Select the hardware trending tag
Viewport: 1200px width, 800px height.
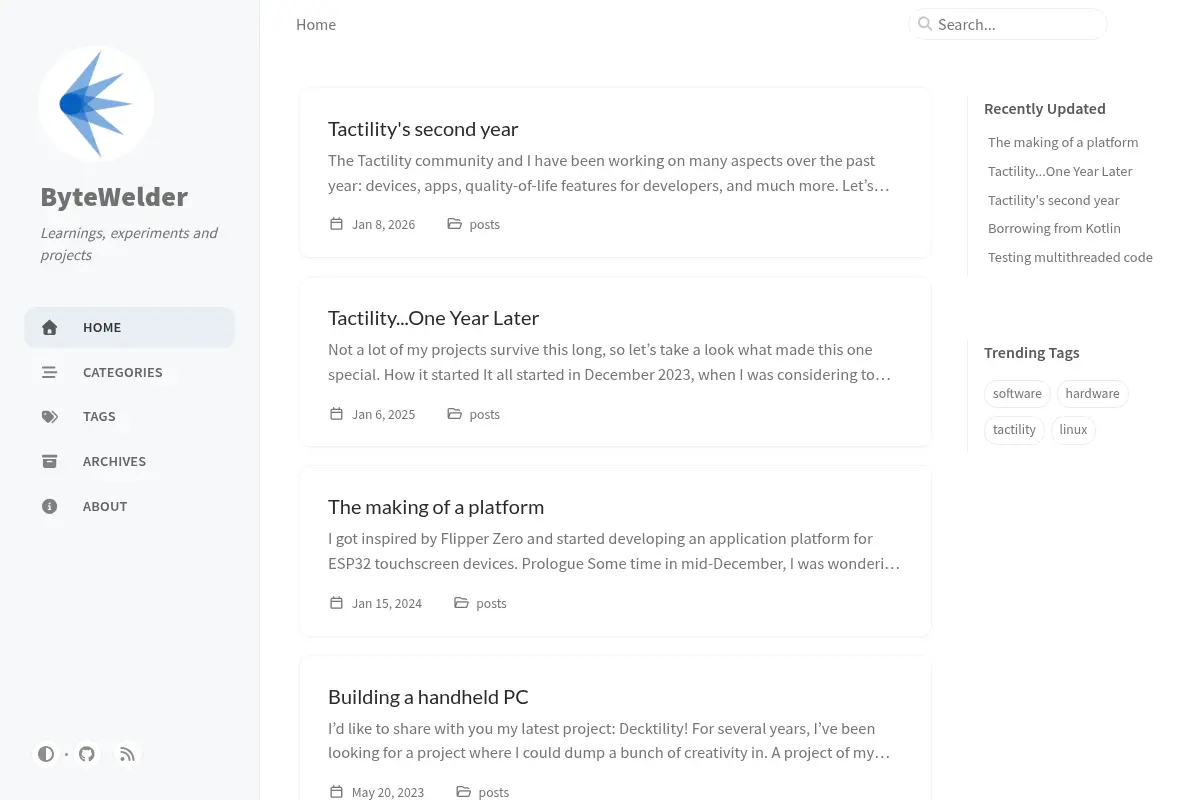tap(1092, 394)
